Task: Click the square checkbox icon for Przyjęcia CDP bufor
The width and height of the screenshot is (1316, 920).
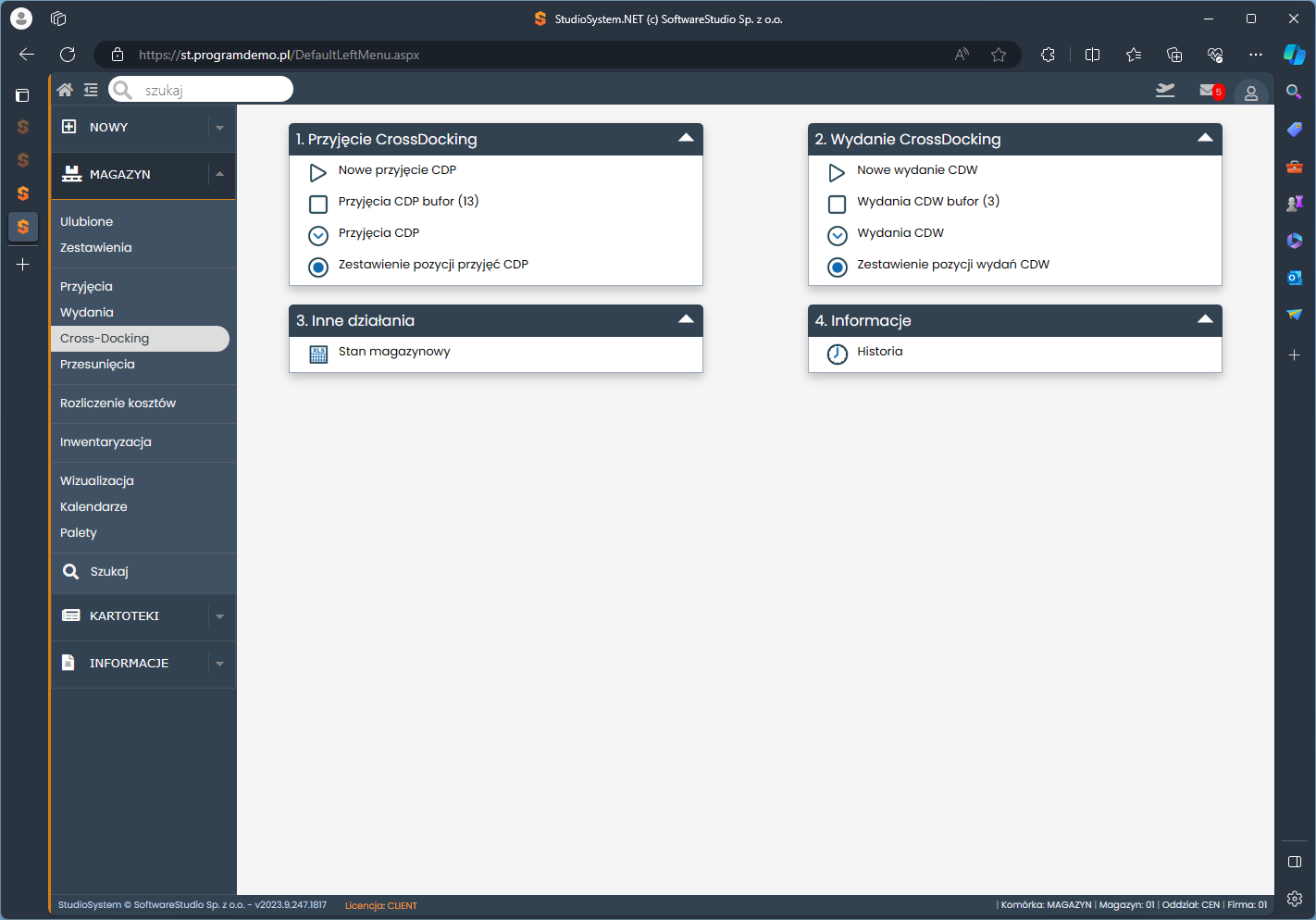Action: [318, 205]
